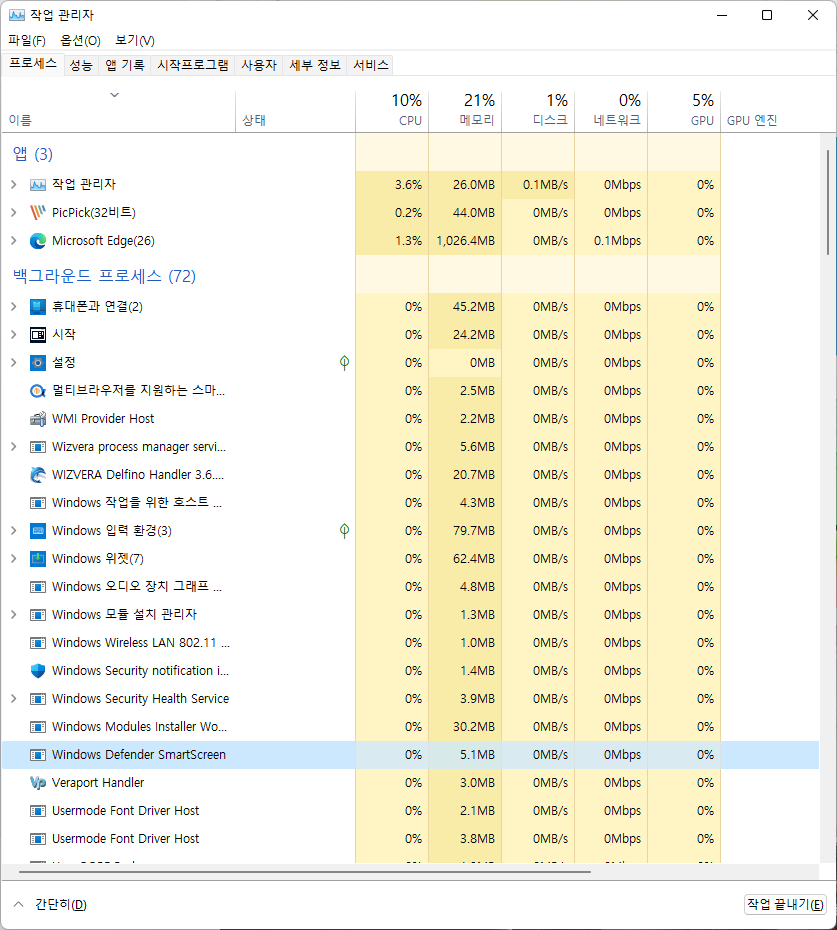Switch to the 서비스 tab
Image resolution: width=837 pixels, height=930 pixels.
click(x=371, y=65)
